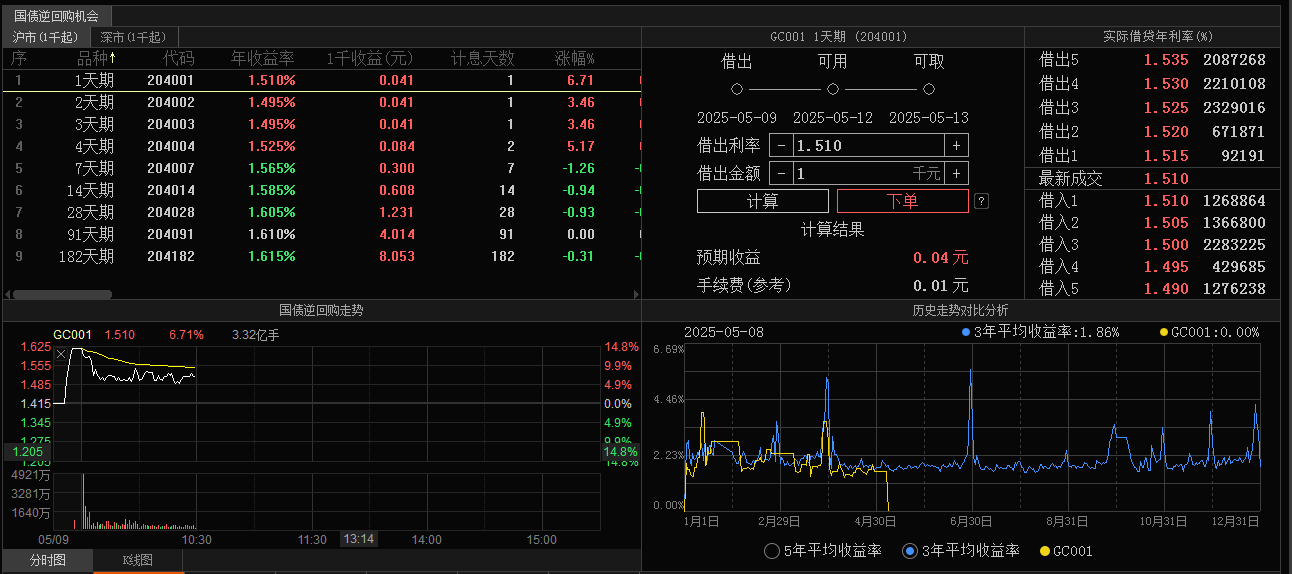
Task: Click the left arrow of the table scrollbar
Action: pos(8,294)
